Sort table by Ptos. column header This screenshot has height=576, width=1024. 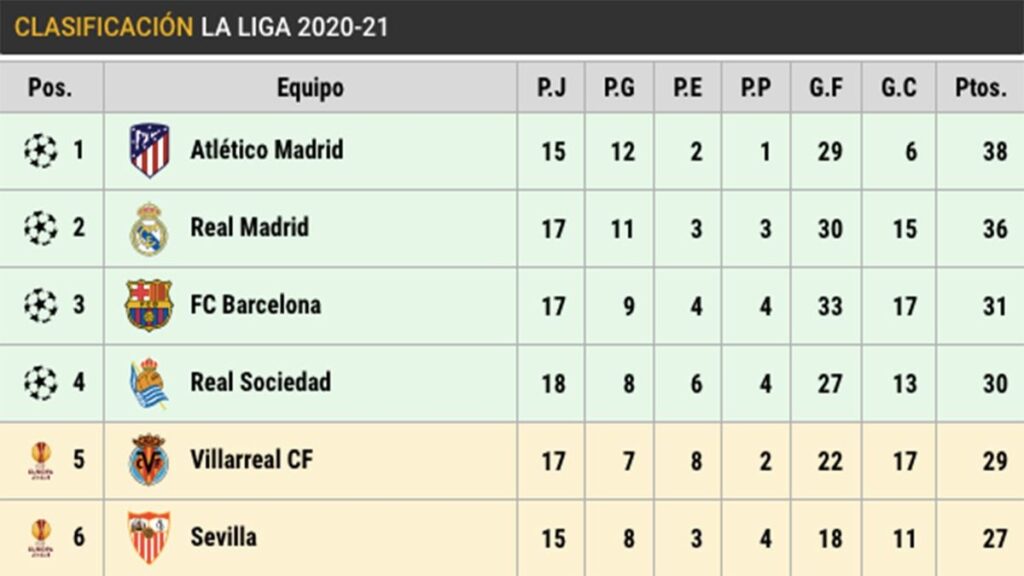979,88
